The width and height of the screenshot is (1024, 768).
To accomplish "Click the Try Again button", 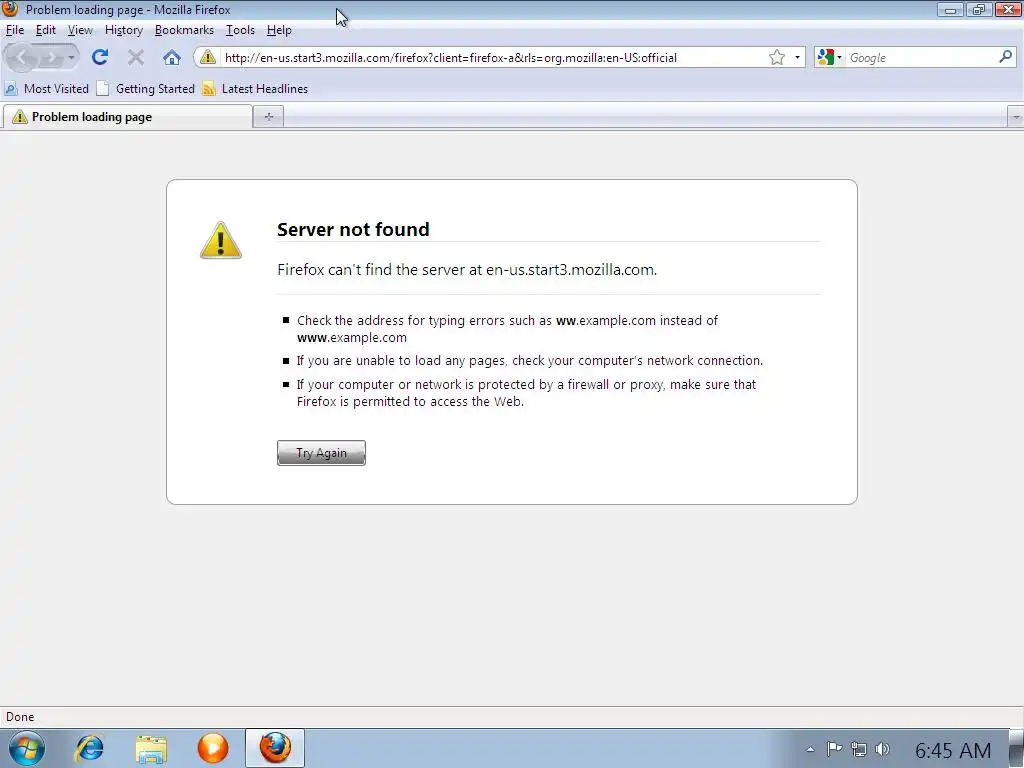I will (x=321, y=453).
